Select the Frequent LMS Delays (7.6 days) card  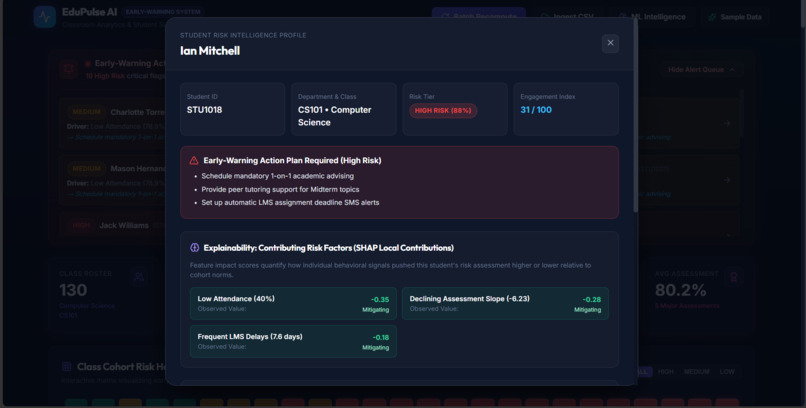[293, 341]
